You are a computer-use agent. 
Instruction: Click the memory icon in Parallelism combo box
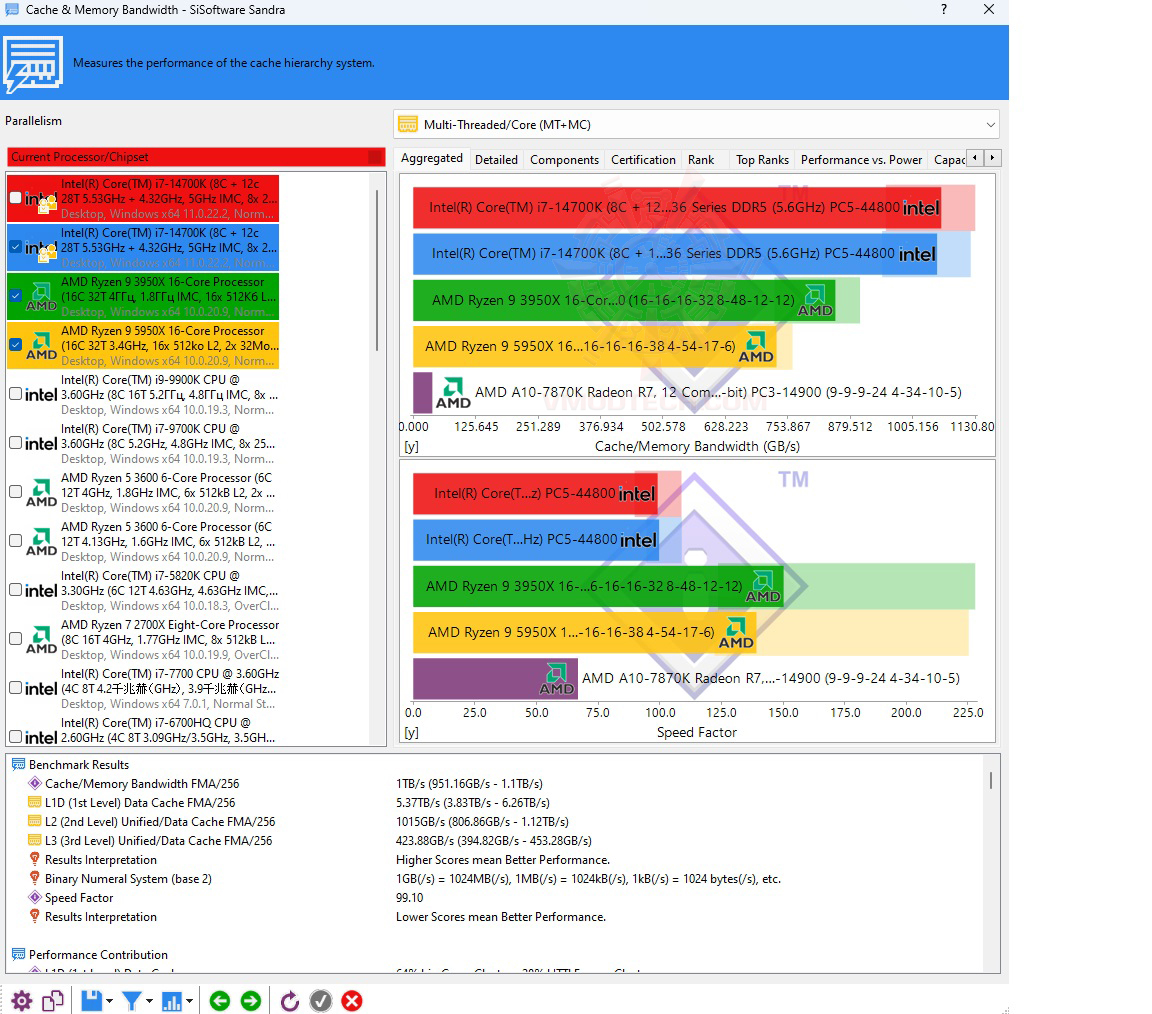pyautogui.click(x=408, y=124)
